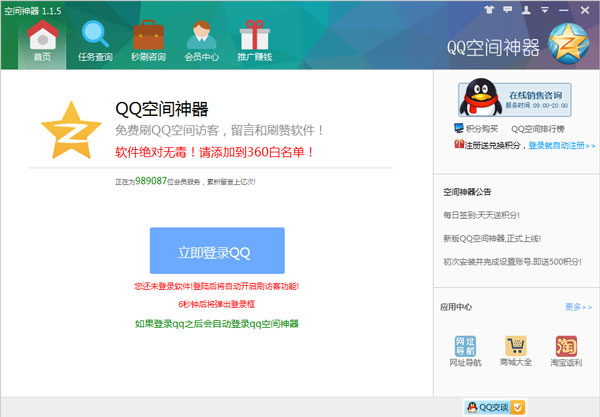Switch to 秒刷咨询 briefcase tab
This screenshot has width=600, height=417.
pos(148,41)
